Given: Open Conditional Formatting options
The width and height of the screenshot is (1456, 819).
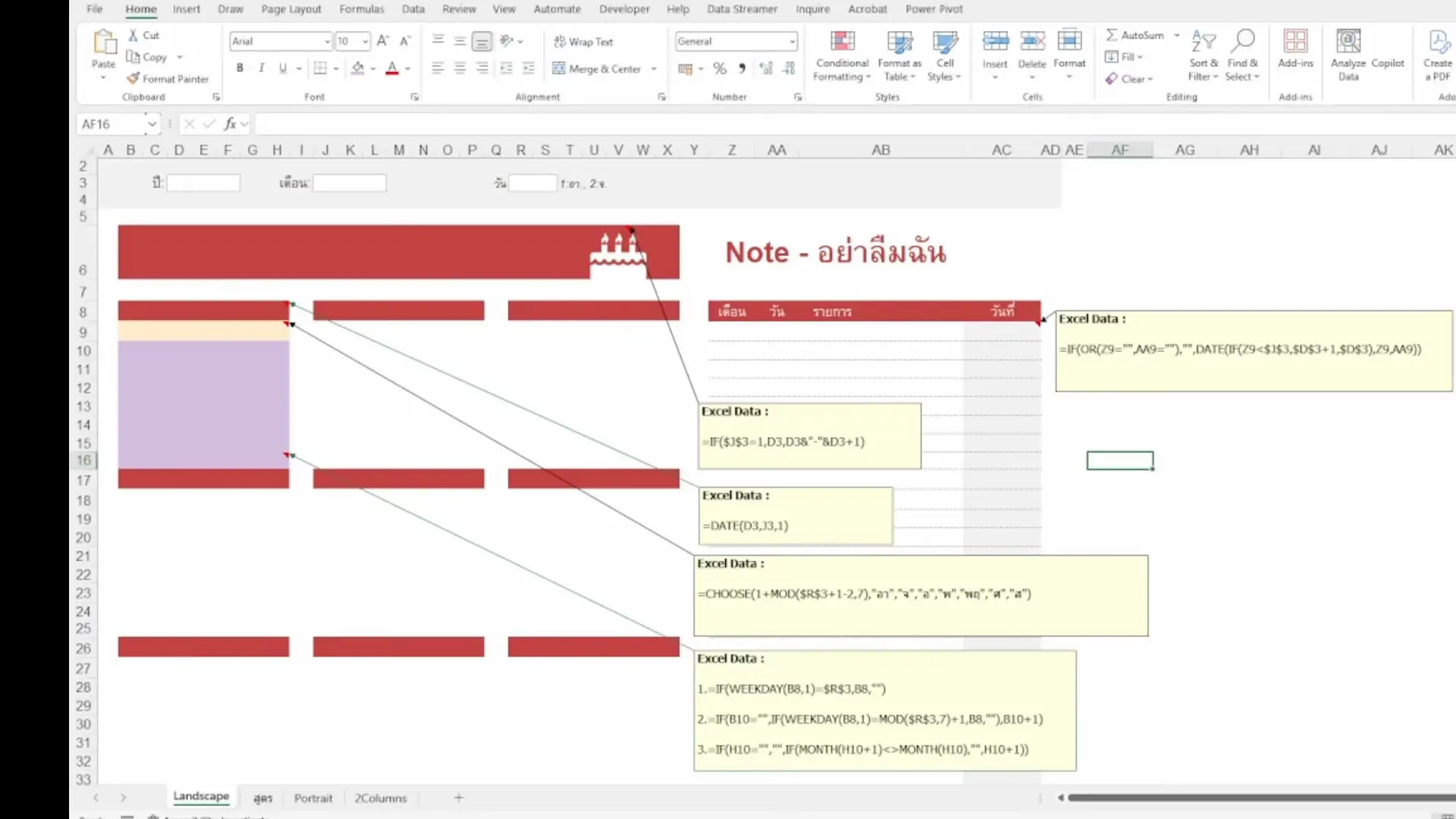Looking at the screenshot, I should 842,56.
